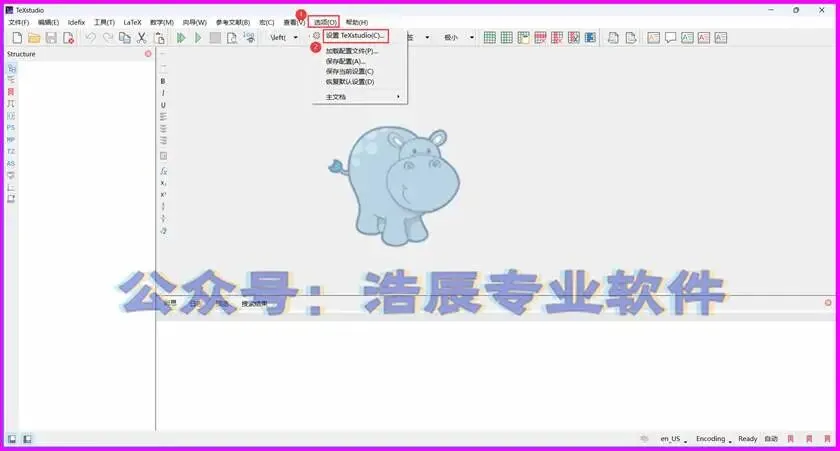Open the 向导(W) menu
The height and width of the screenshot is (451, 840).
point(194,22)
